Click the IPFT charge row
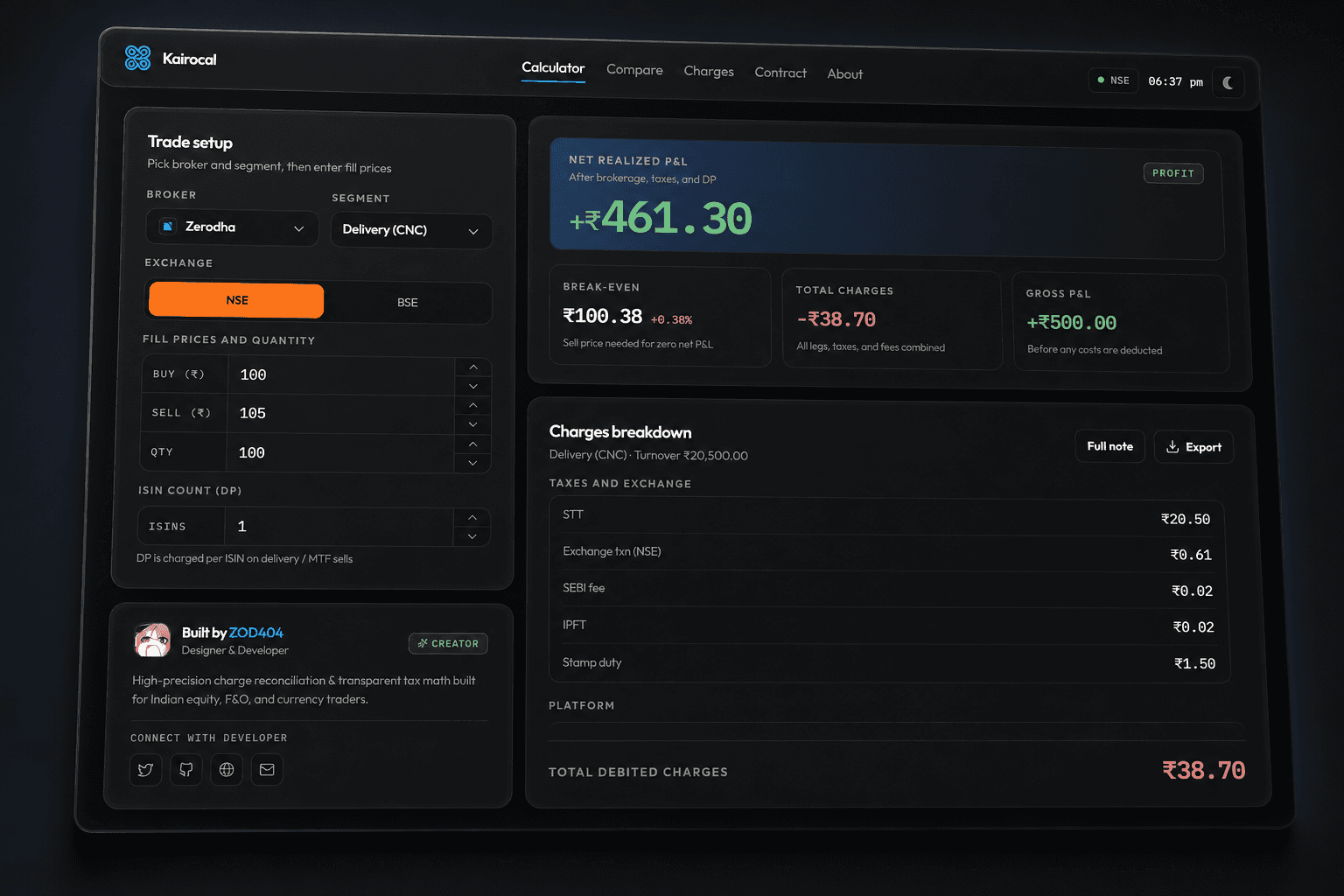The height and width of the screenshot is (896, 1344). point(888,626)
